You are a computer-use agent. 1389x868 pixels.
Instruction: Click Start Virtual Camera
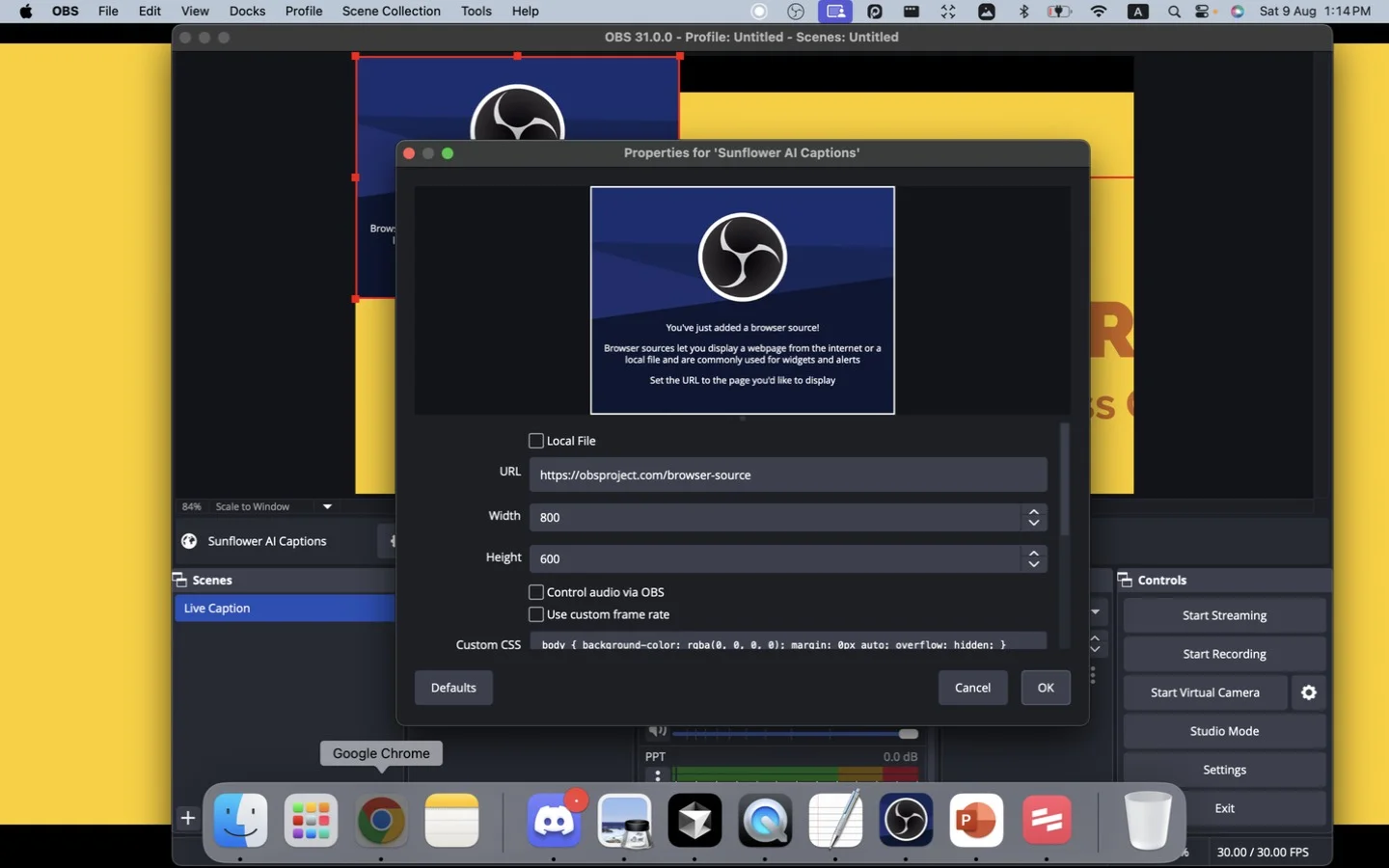coord(1205,692)
